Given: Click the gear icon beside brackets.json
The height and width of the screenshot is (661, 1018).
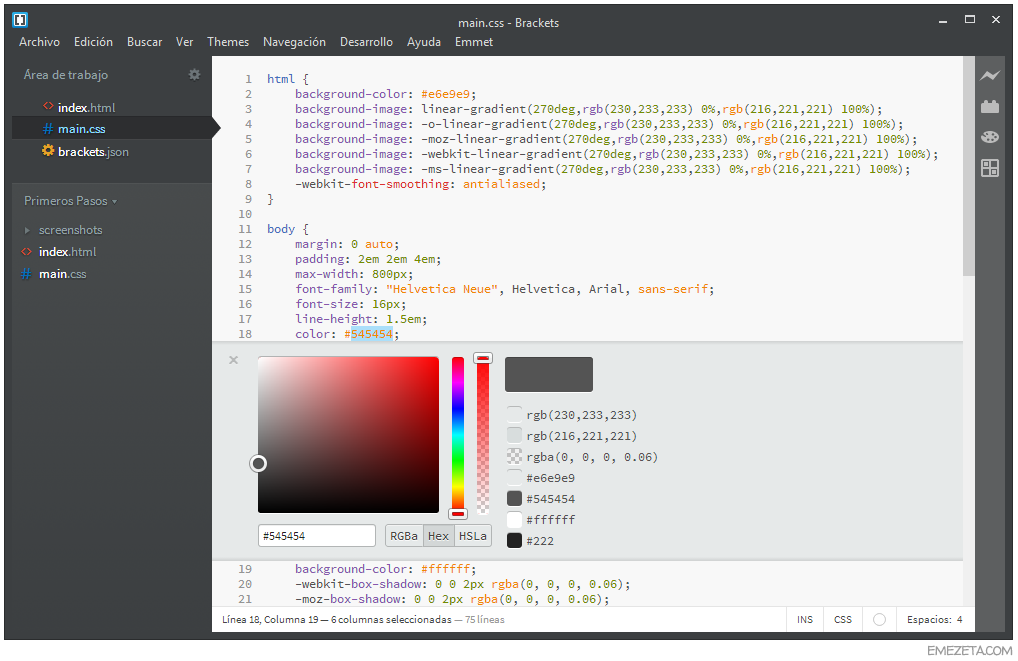Looking at the screenshot, I should tap(48, 151).
